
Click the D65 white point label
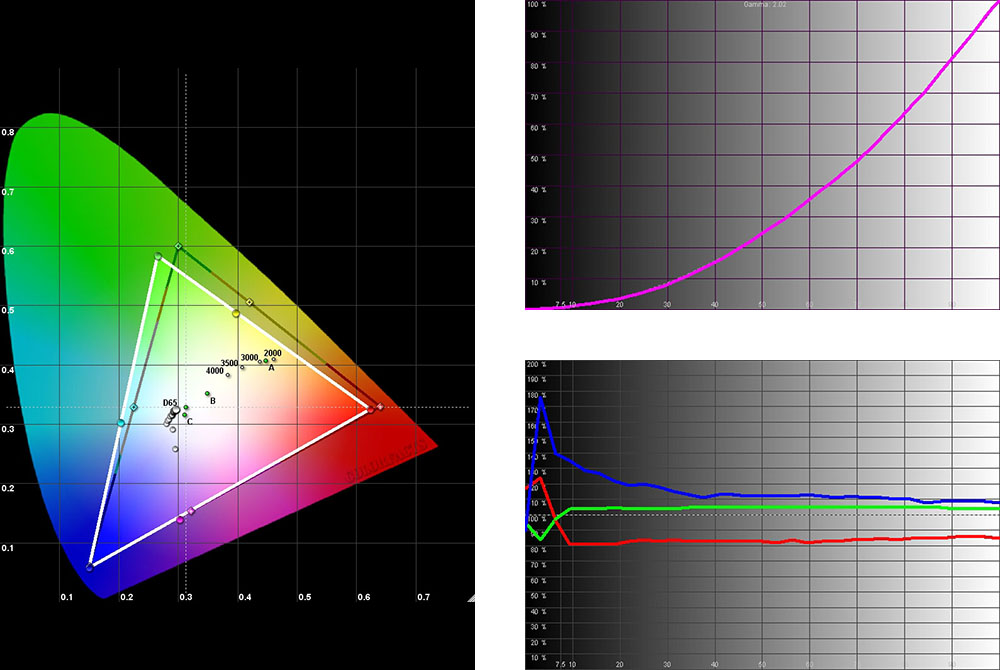pyautogui.click(x=170, y=402)
